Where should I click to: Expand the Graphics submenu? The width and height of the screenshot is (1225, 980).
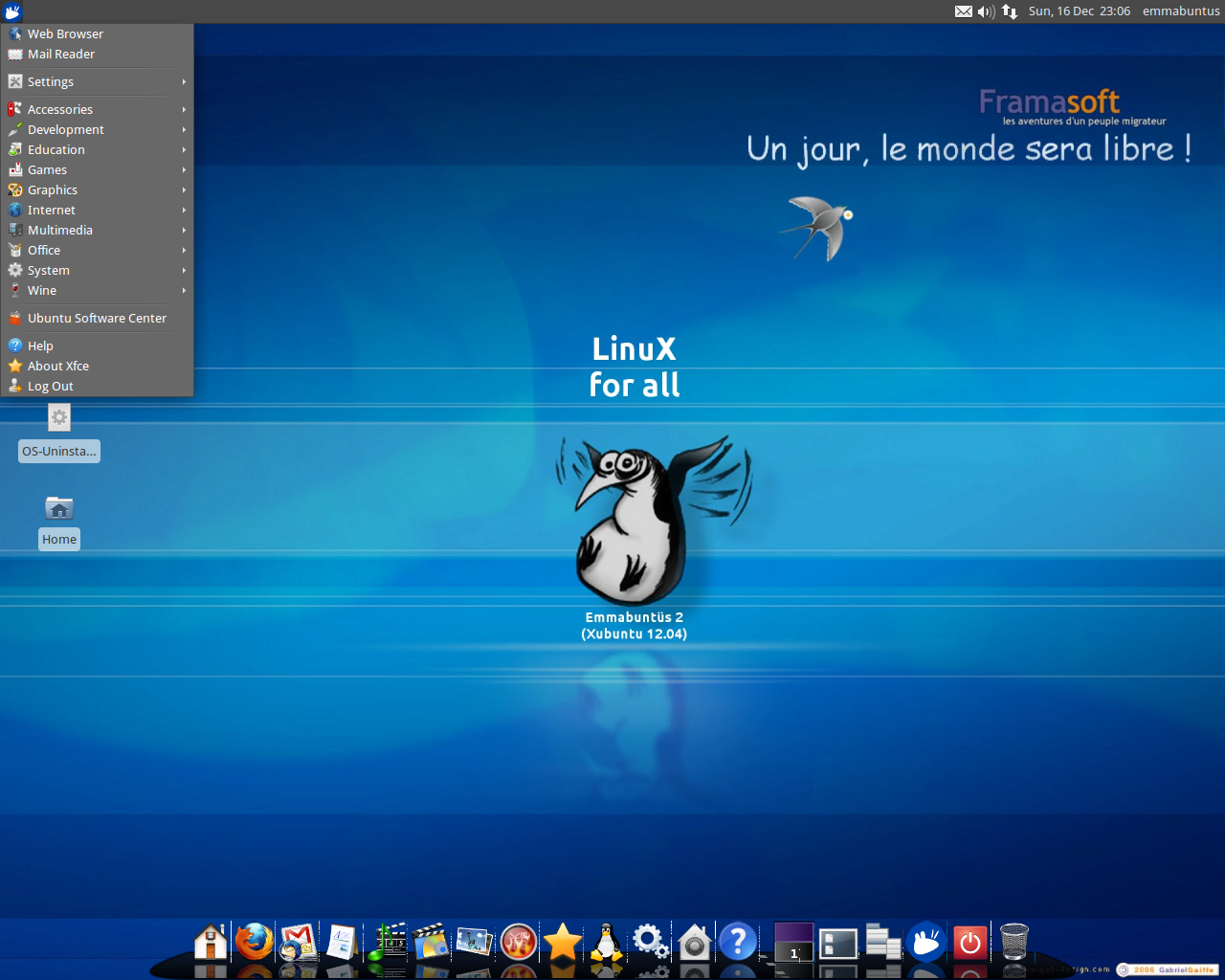(98, 190)
